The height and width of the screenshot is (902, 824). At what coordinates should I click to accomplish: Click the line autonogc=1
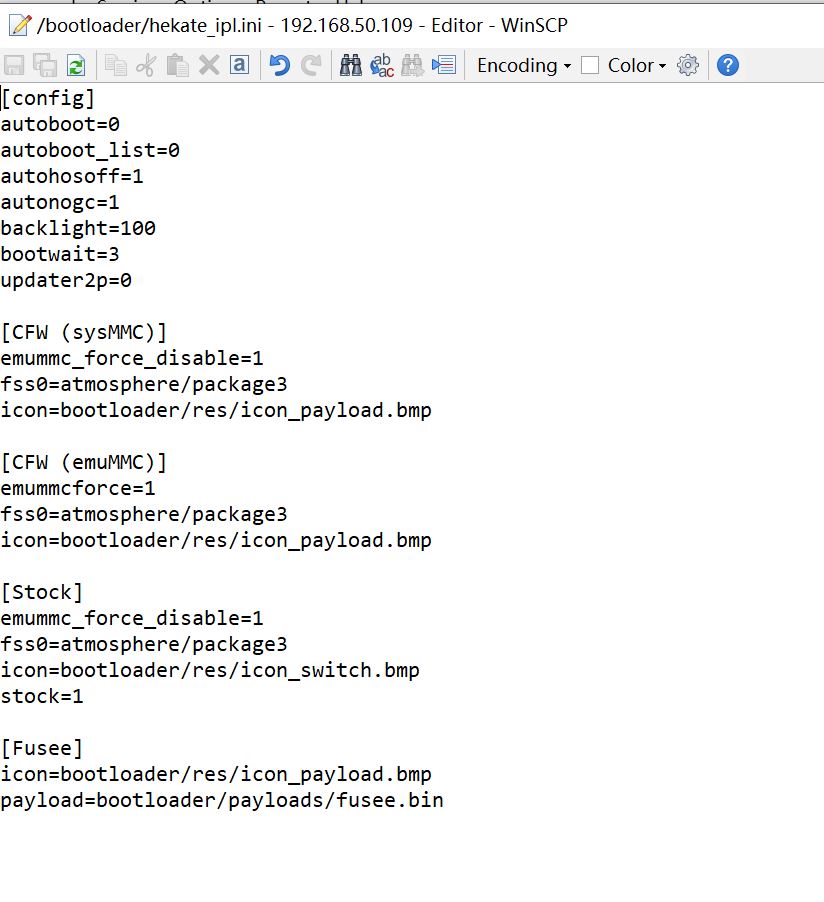click(60, 202)
